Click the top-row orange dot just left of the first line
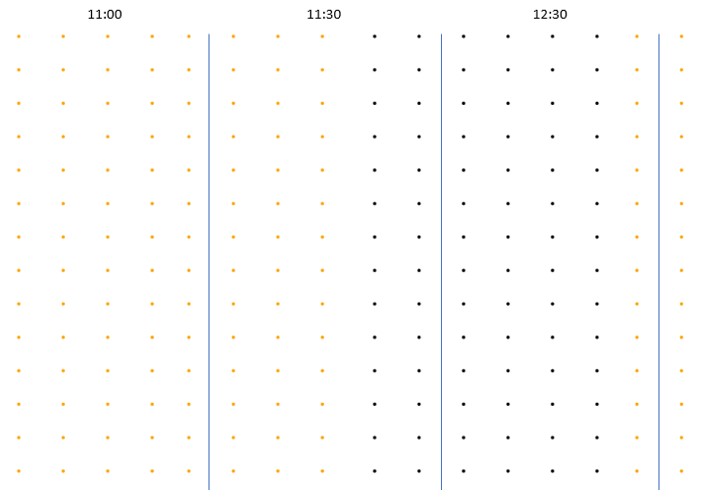The image size is (707, 503). (x=188, y=37)
